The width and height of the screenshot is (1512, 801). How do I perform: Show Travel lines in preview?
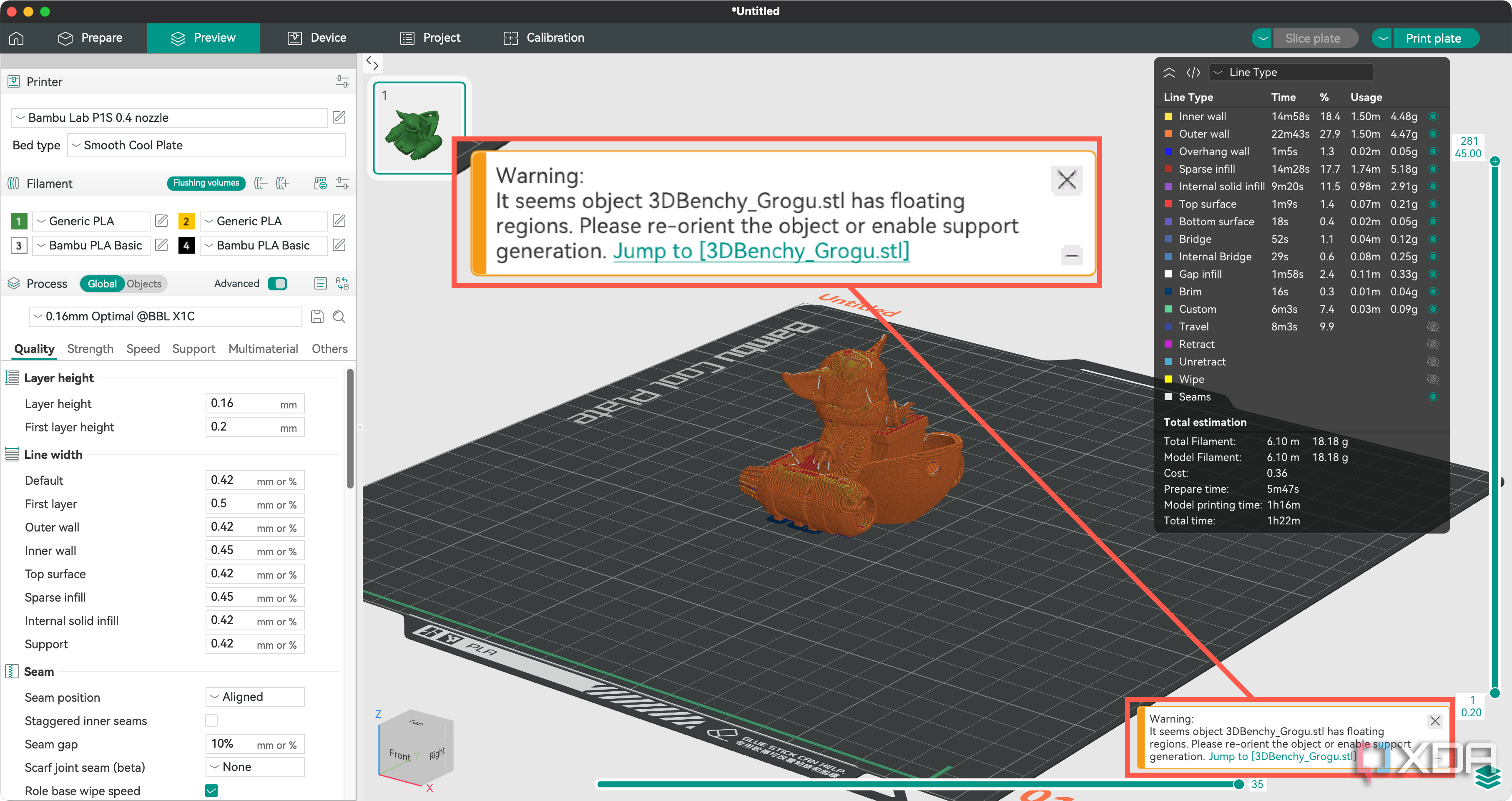[1433, 327]
